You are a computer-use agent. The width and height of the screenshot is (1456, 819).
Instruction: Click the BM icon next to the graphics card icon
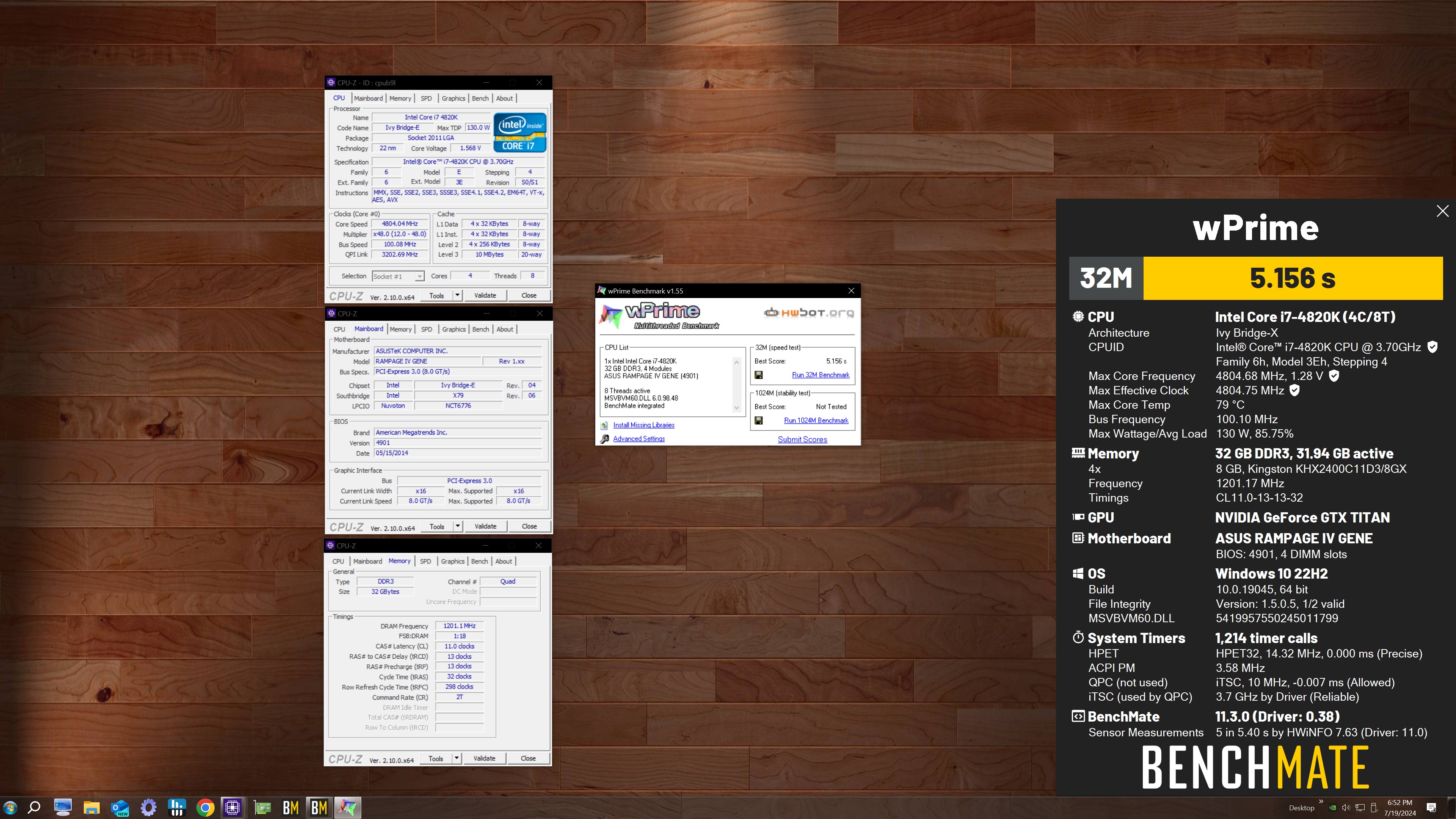[290, 808]
